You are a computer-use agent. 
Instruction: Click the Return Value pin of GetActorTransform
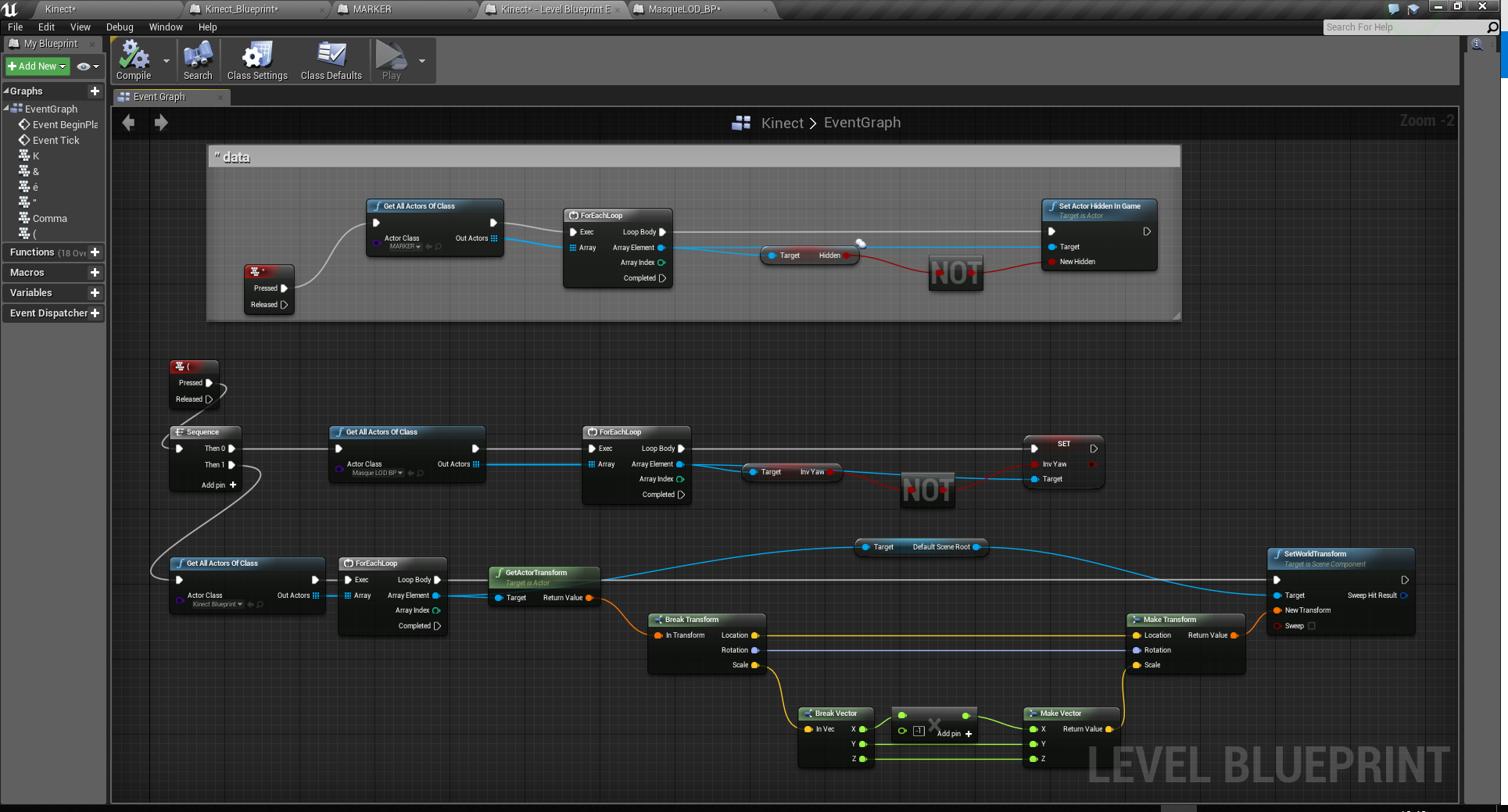pos(589,598)
